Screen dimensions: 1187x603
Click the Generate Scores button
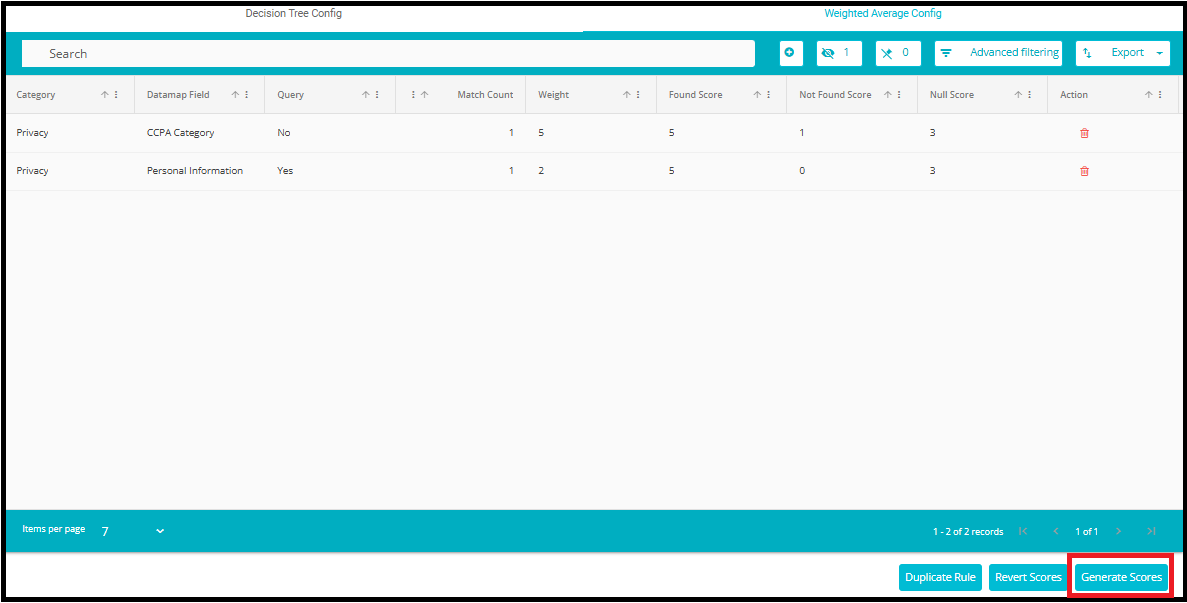[1121, 577]
